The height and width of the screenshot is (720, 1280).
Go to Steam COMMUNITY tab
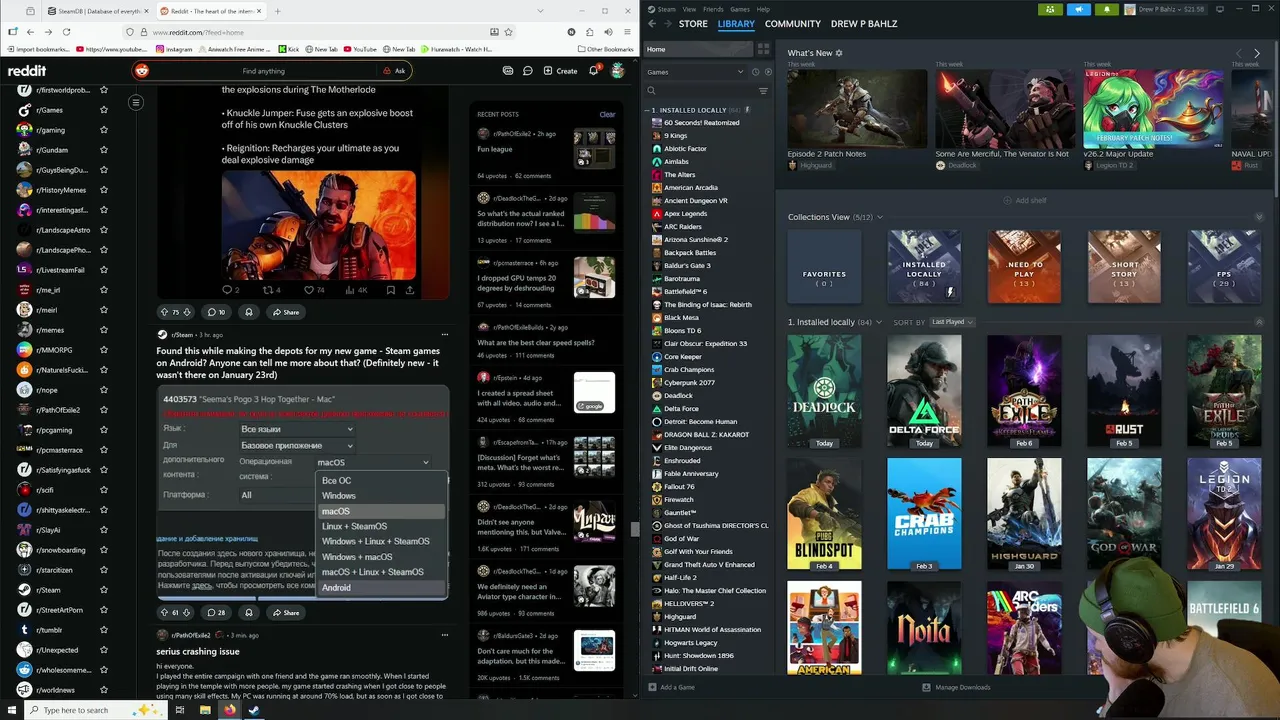(792, 23)
